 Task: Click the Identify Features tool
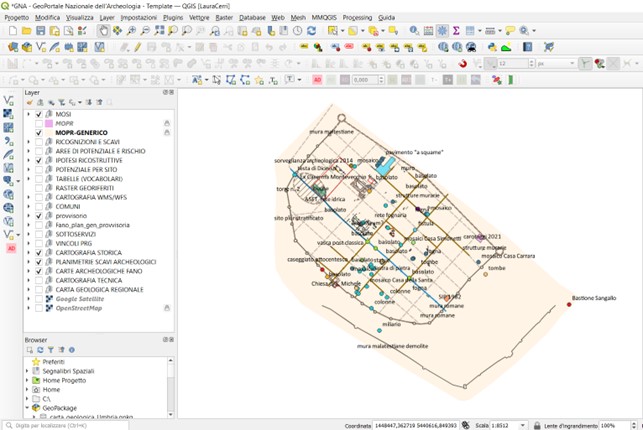pyautogui.click(x=415, y=31)
